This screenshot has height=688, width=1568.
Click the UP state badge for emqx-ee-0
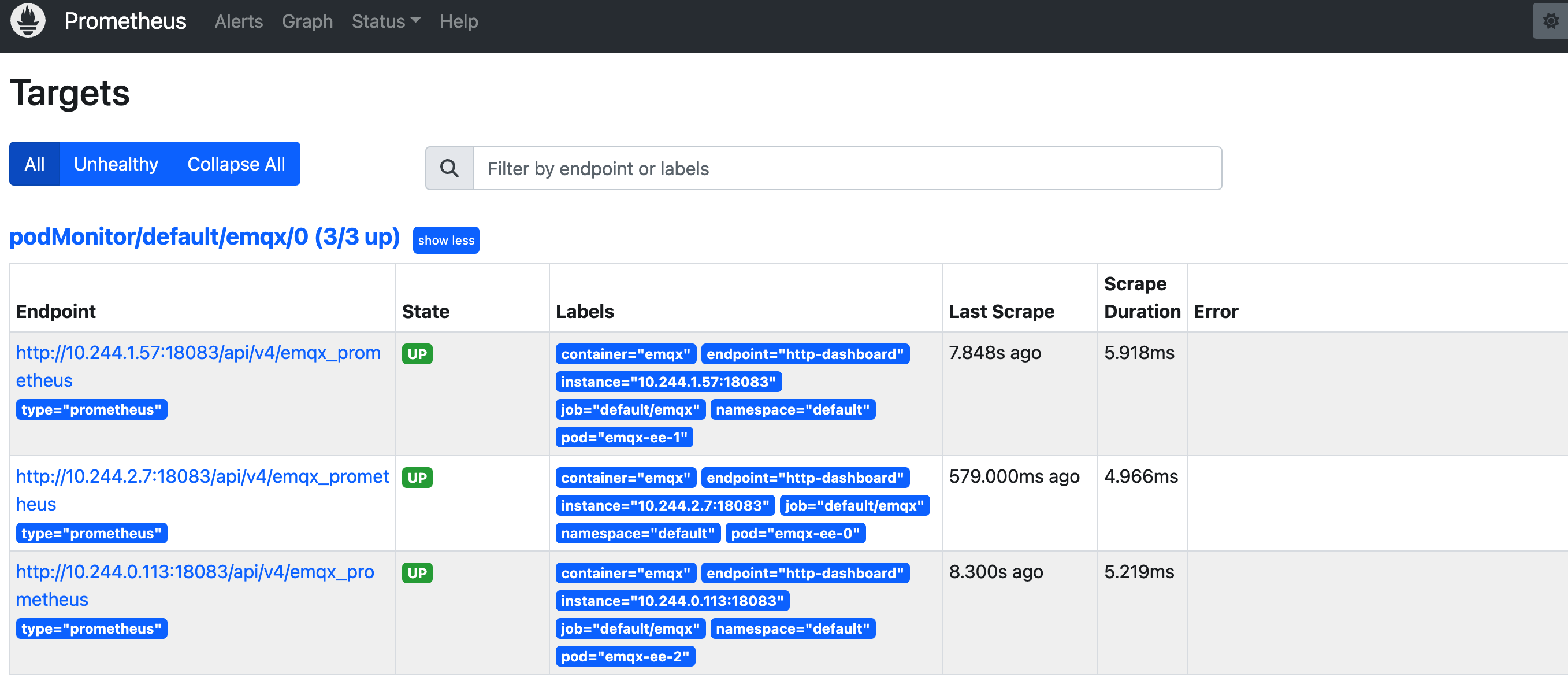(417, 477)
